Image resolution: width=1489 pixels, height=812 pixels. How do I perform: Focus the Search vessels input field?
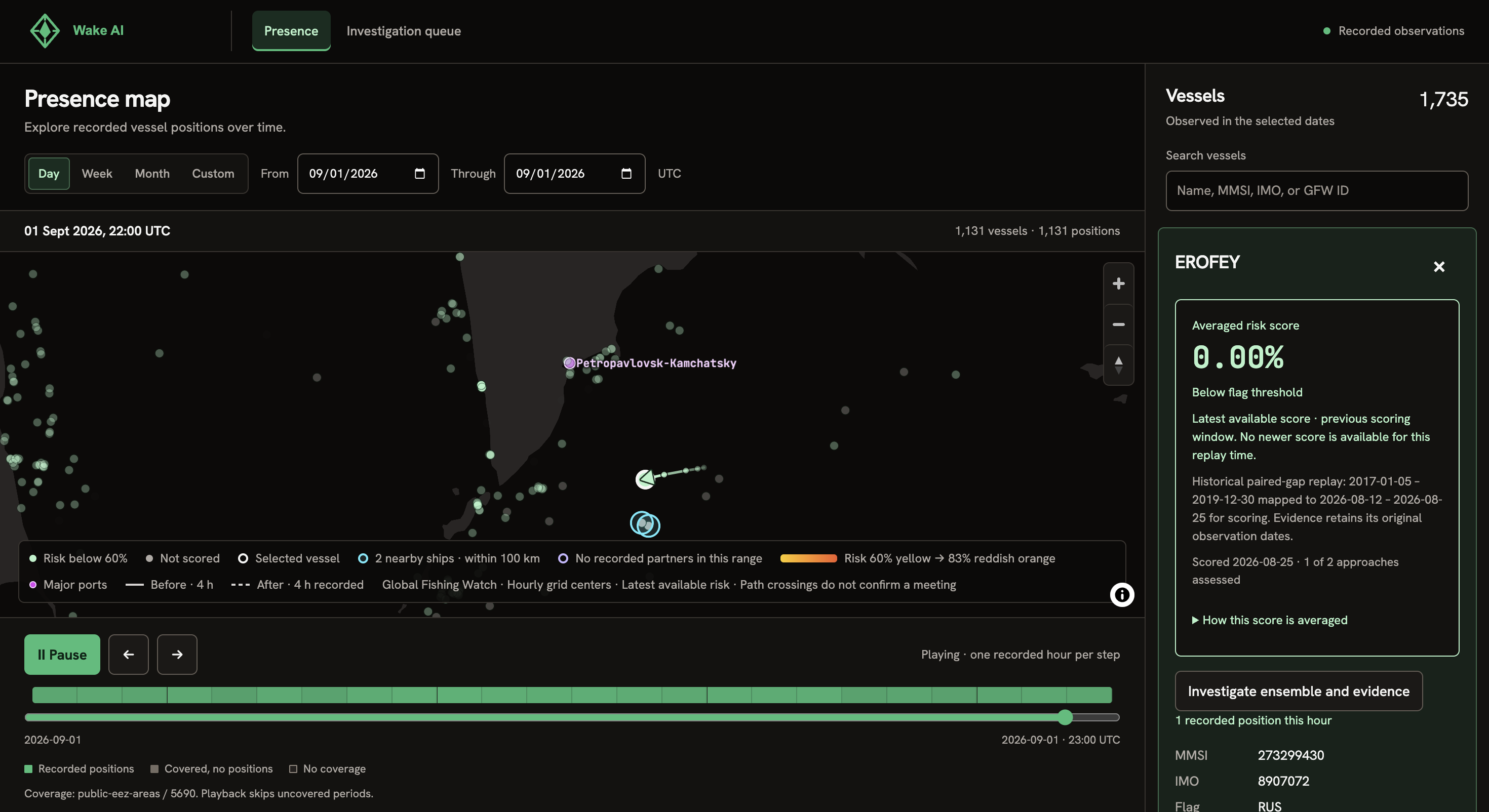coord(1317,191)
